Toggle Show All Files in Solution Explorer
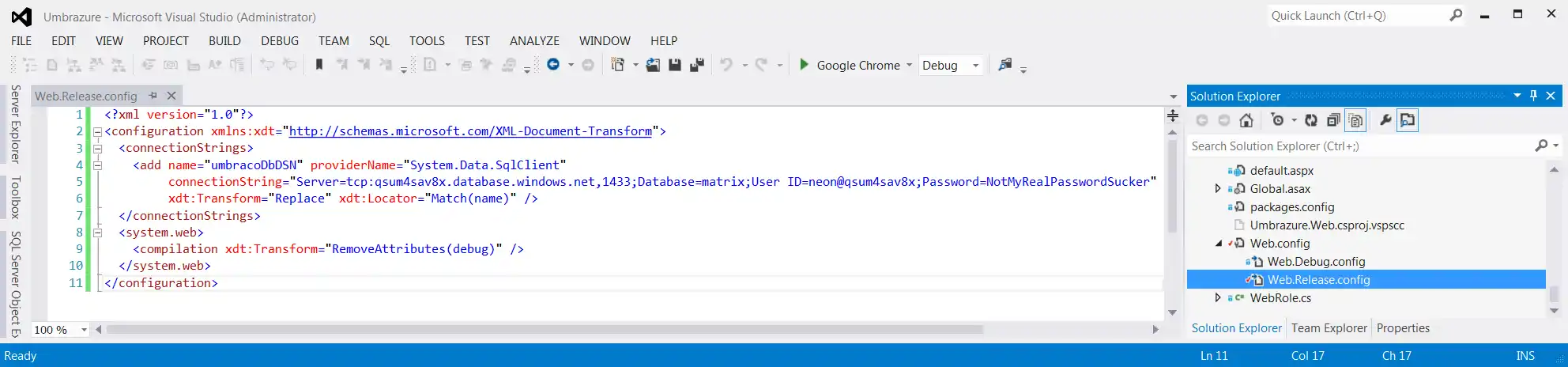This screenshot has height=367, width=1568. pyautogui.click(x=1355, y=120)
